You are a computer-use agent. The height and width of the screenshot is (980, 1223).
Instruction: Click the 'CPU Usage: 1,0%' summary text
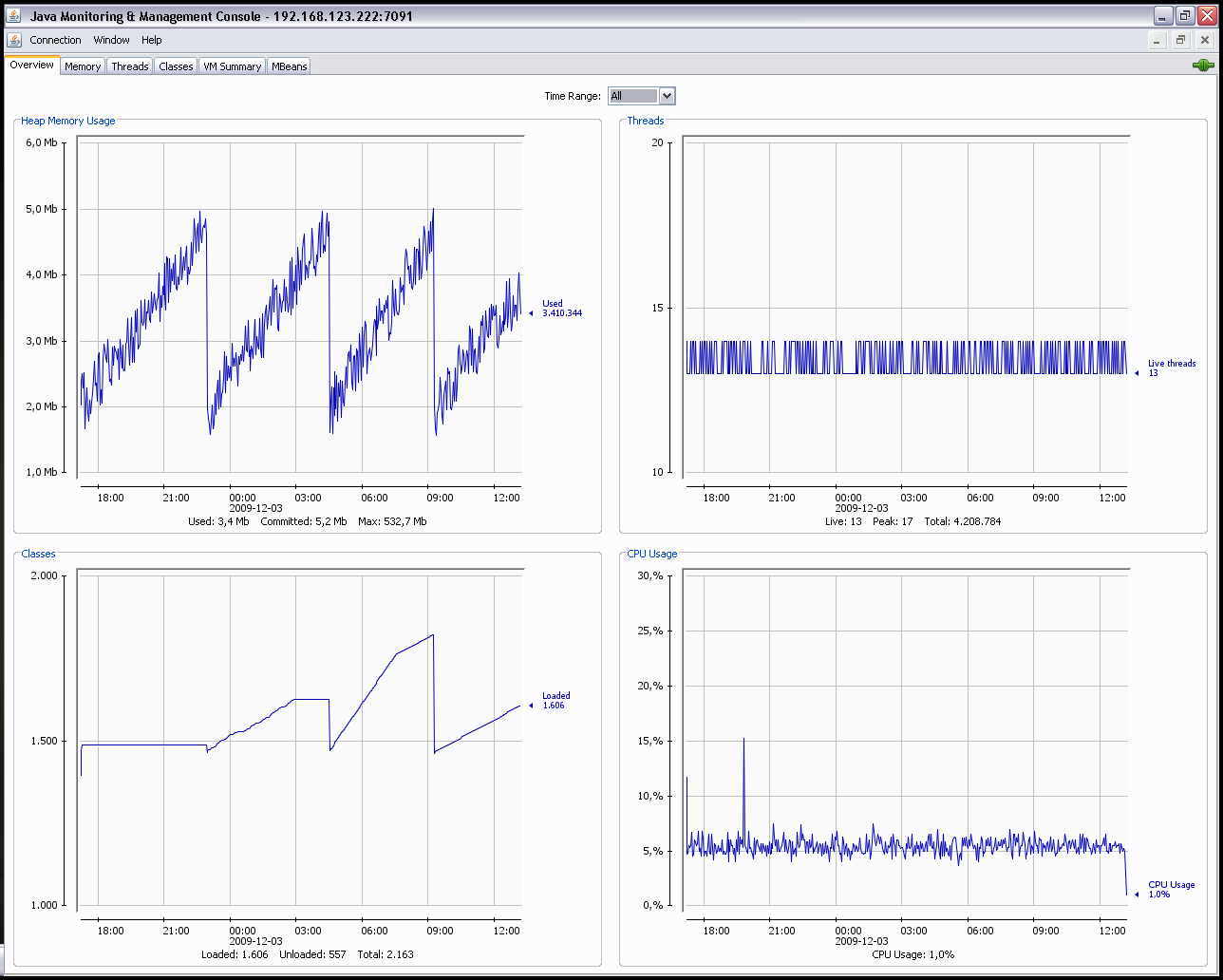point(913,954)
